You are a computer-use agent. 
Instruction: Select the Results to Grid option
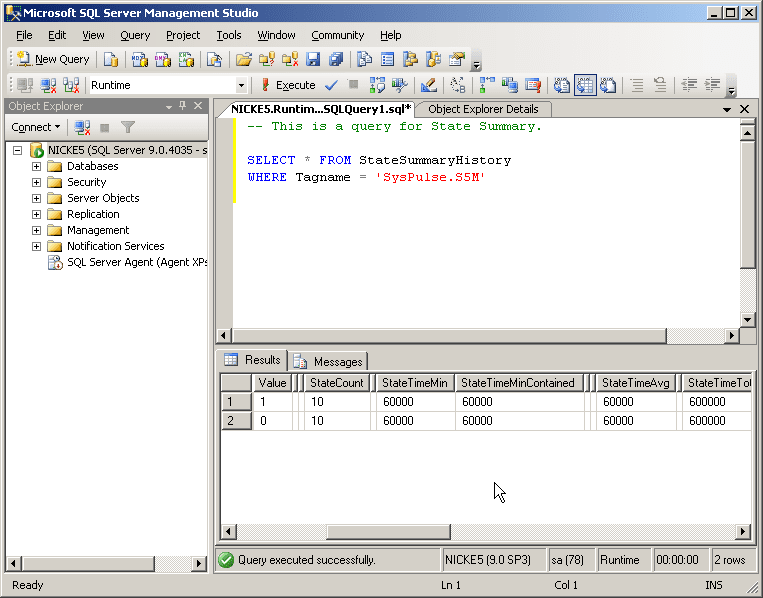click(585, 85)
